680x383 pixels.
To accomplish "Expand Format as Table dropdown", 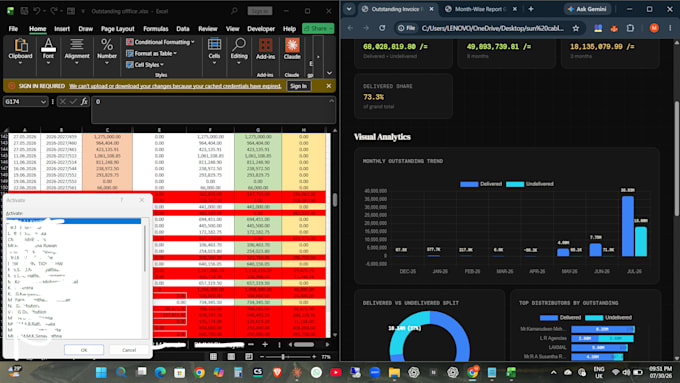I will (x=151, y=53).
